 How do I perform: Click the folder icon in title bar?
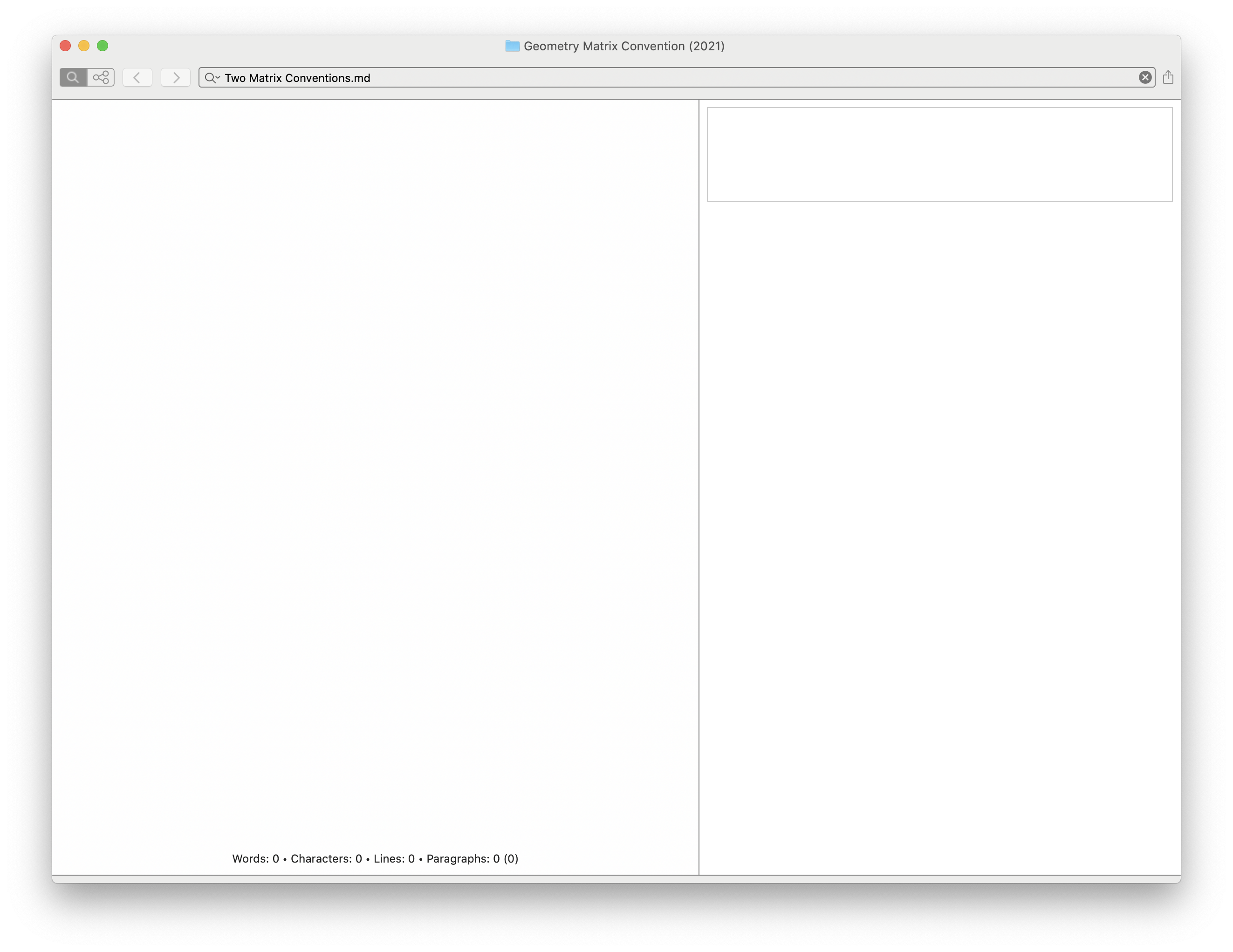512,46
